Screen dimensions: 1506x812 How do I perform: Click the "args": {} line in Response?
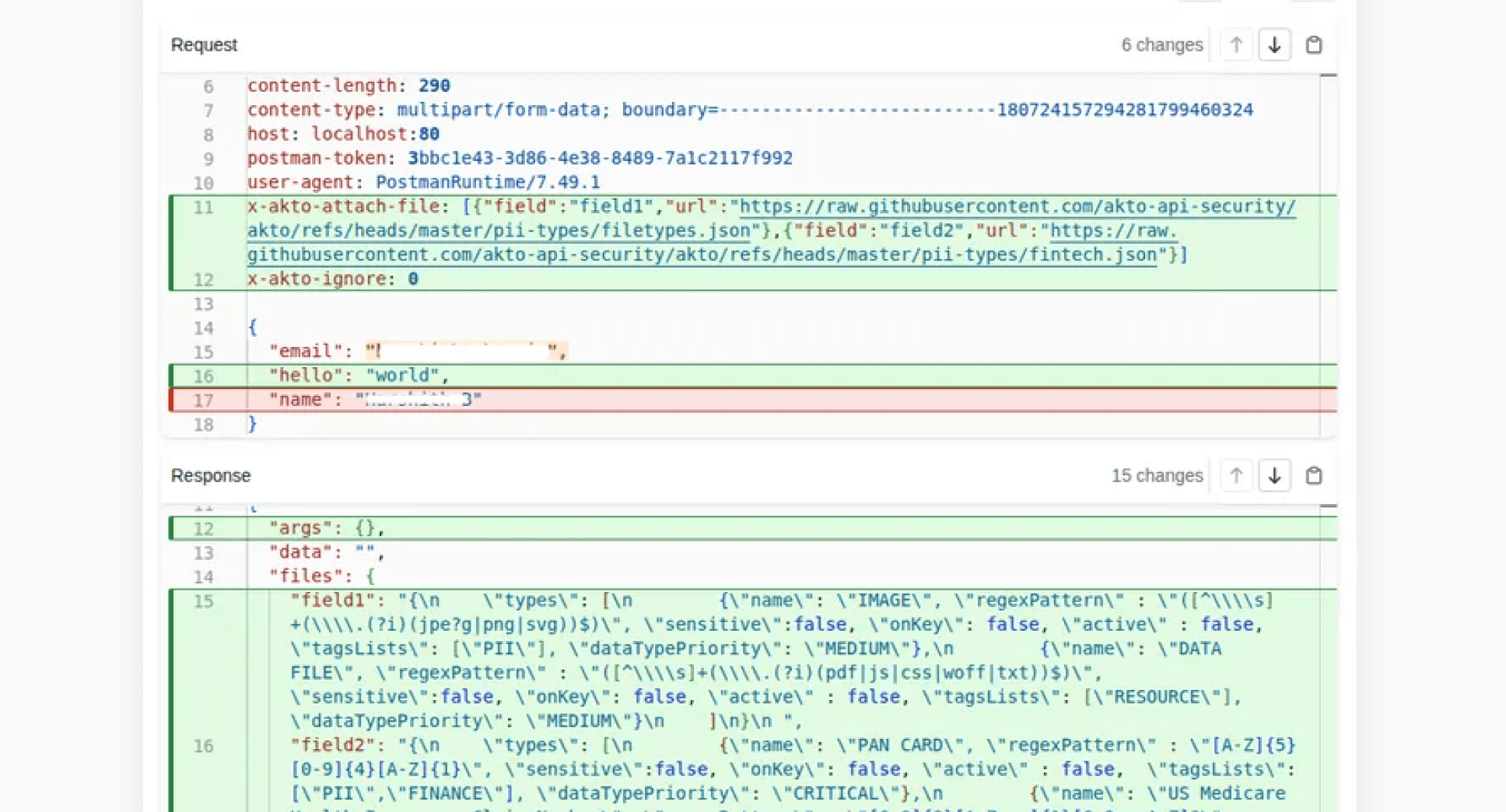tap(752, 528)
